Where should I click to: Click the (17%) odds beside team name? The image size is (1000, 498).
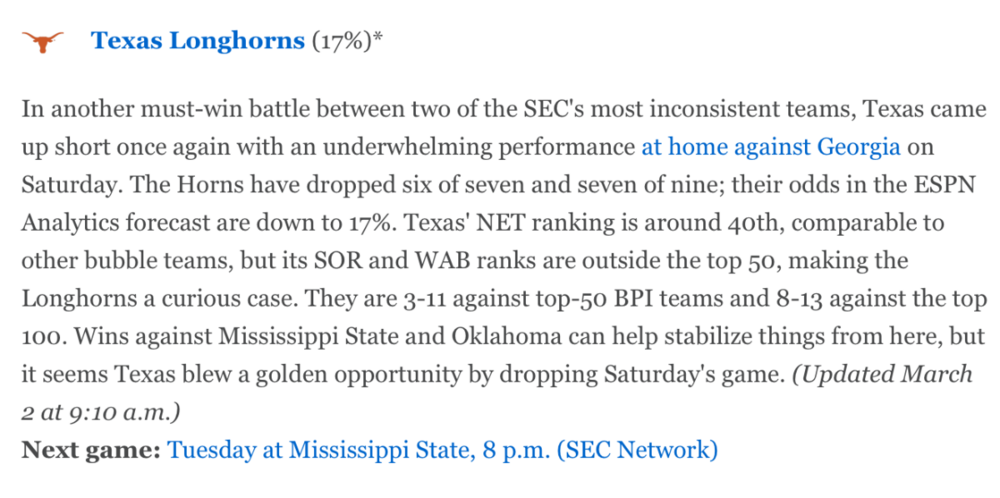[342, 41]
